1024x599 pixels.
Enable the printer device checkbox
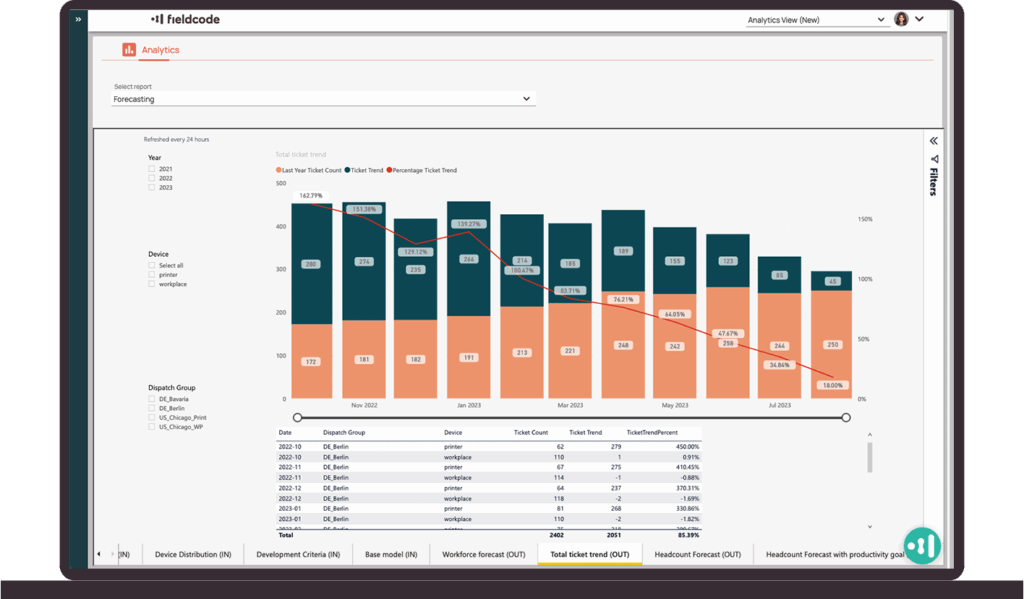(x=152, y=275)
